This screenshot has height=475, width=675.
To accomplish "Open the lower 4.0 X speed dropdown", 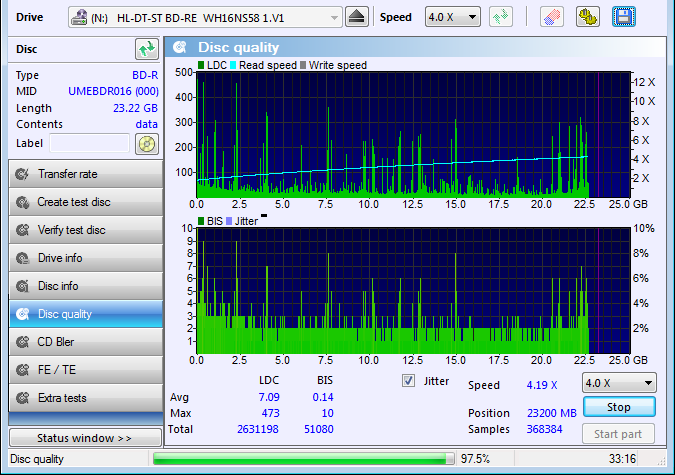I will pos(619,383).
